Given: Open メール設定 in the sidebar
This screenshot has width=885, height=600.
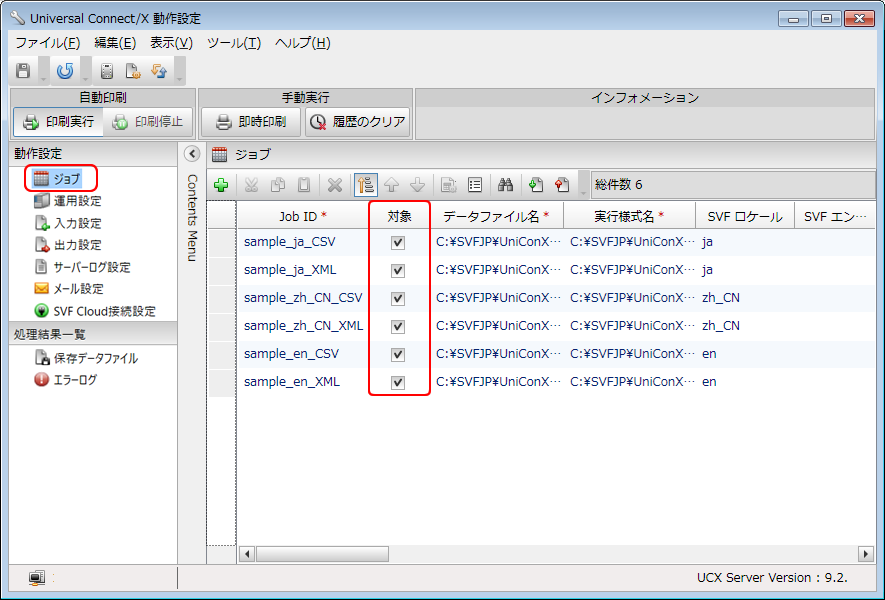Looking at the screenshot, I should pyautogui.click(x=69, y=289).
